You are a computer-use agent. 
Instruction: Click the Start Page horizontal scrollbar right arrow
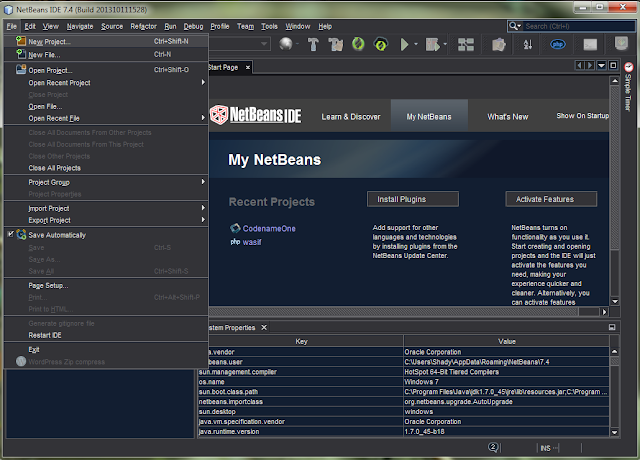tap(604, 312)
